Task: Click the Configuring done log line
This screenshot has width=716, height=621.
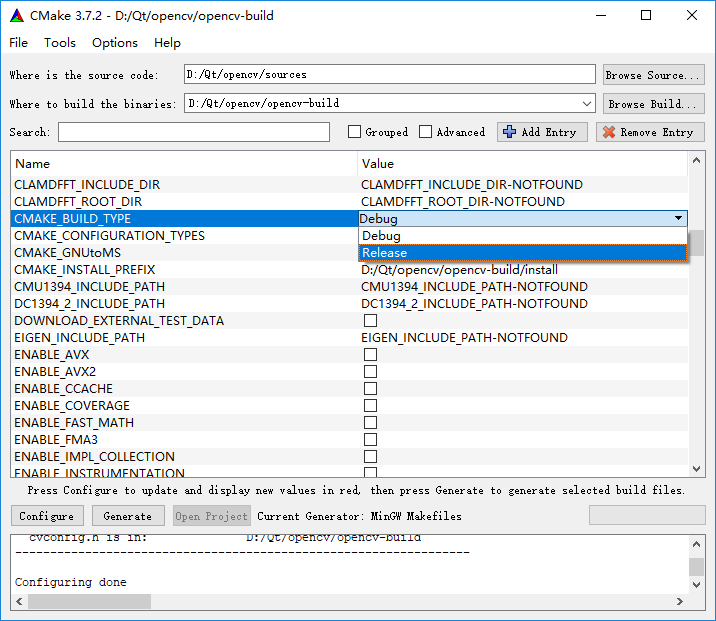Action: (x=71, y=582)
